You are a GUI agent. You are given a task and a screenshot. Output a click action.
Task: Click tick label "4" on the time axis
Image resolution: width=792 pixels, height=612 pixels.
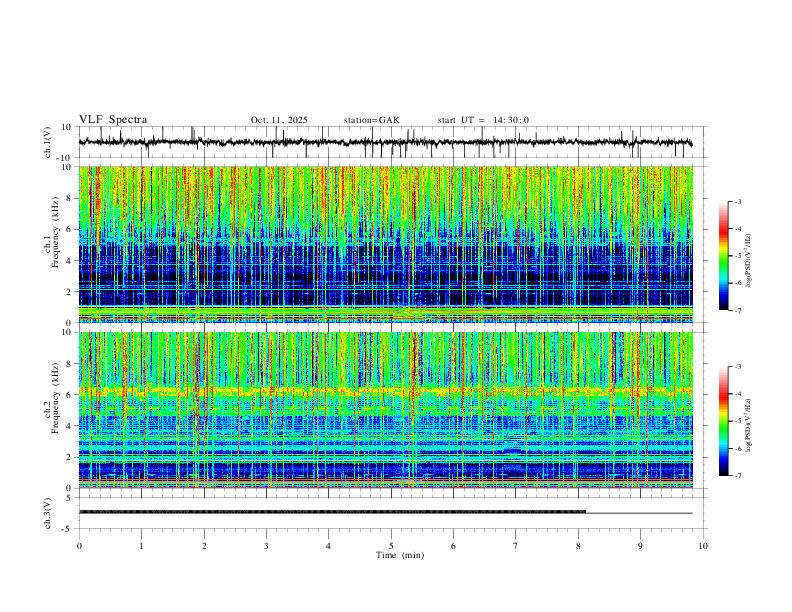[x=328, y=546]
